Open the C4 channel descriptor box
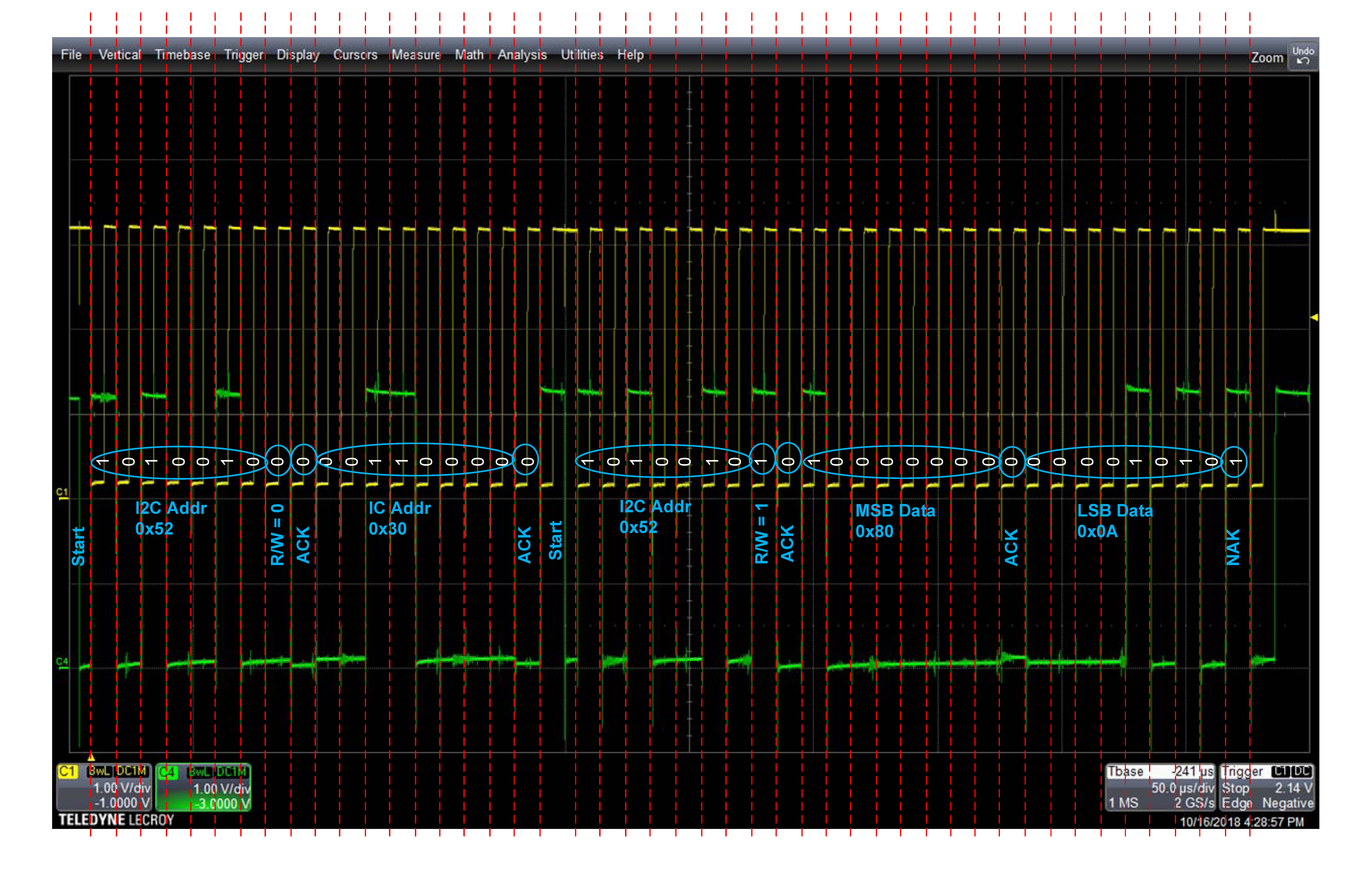This screenshot has height=880, width=1372. coord(203,788)
